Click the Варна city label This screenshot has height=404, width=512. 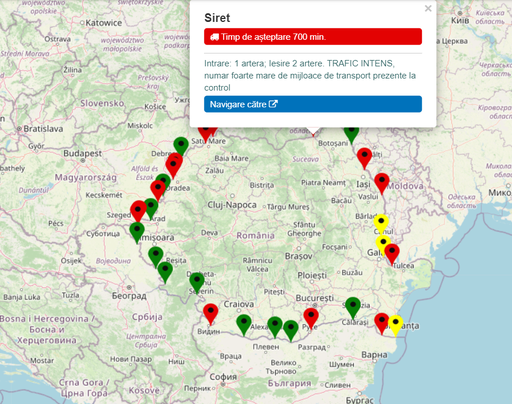pyautogui.click(x=374, y=355)
